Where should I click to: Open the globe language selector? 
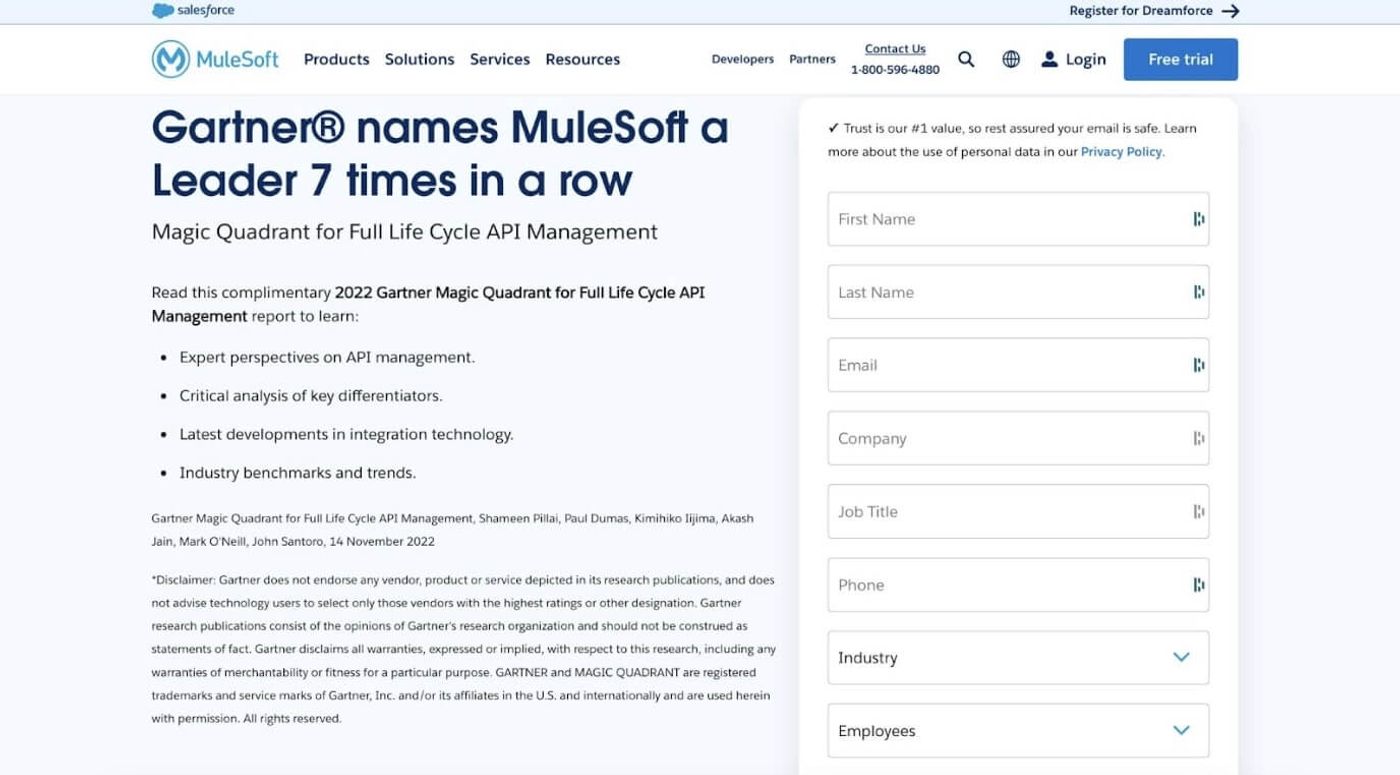(1011, 59)
